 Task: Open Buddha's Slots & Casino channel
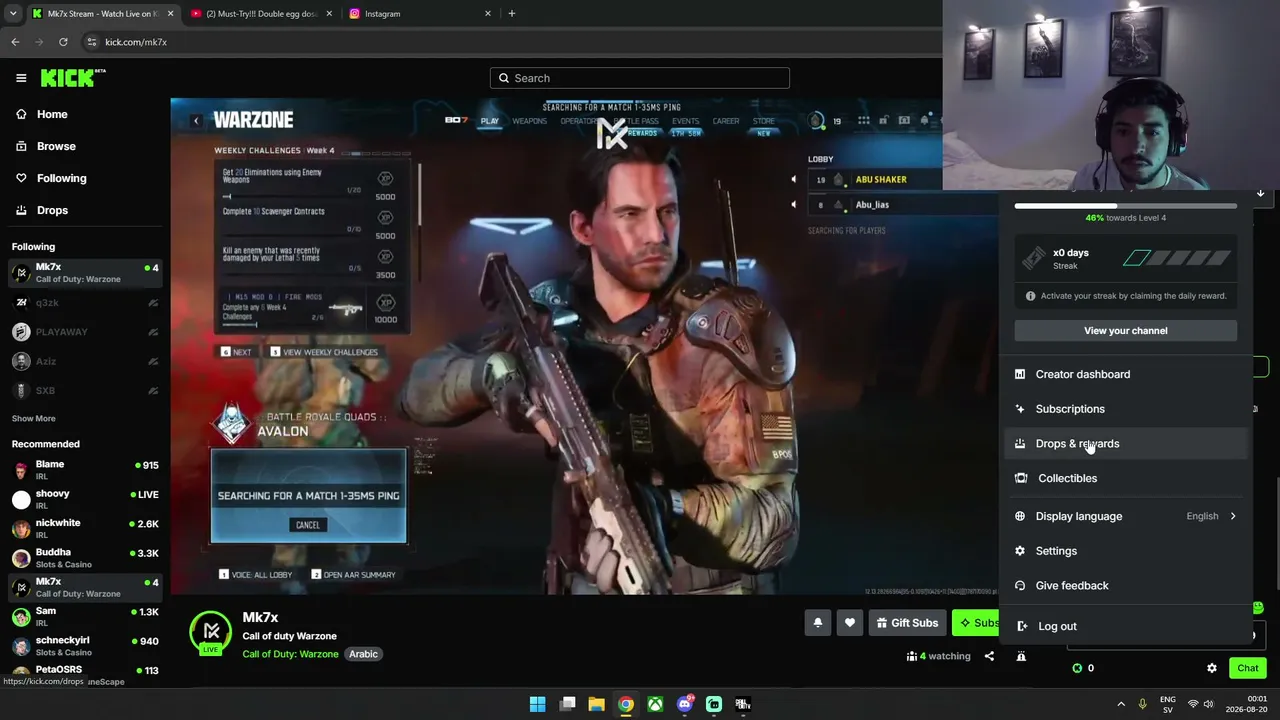(86, 558)
